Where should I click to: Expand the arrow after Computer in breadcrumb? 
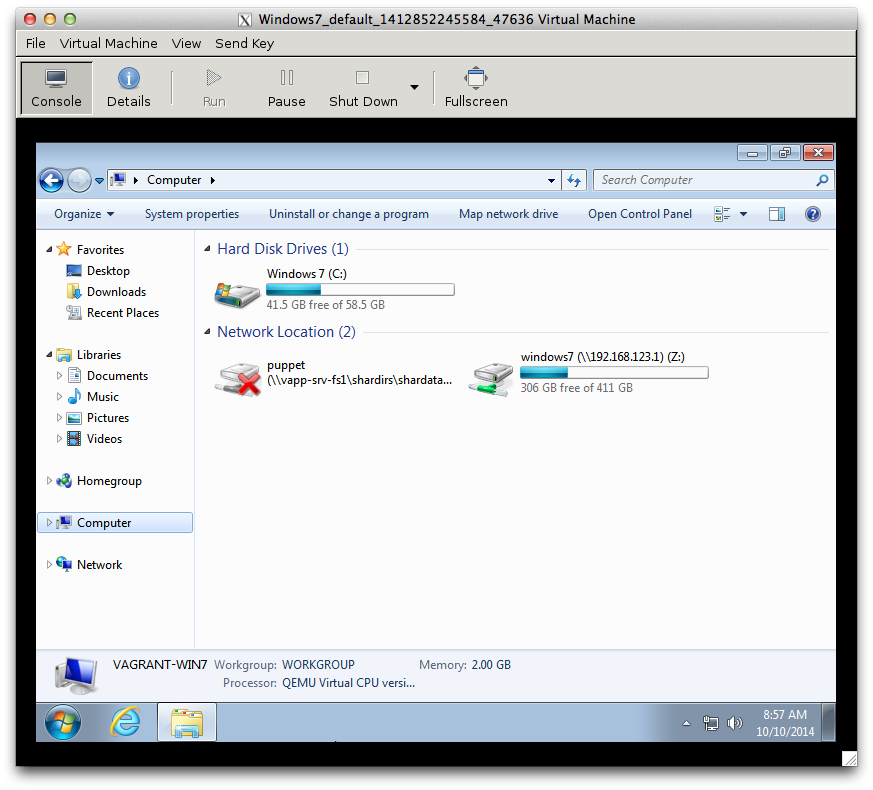click(213, 180)
